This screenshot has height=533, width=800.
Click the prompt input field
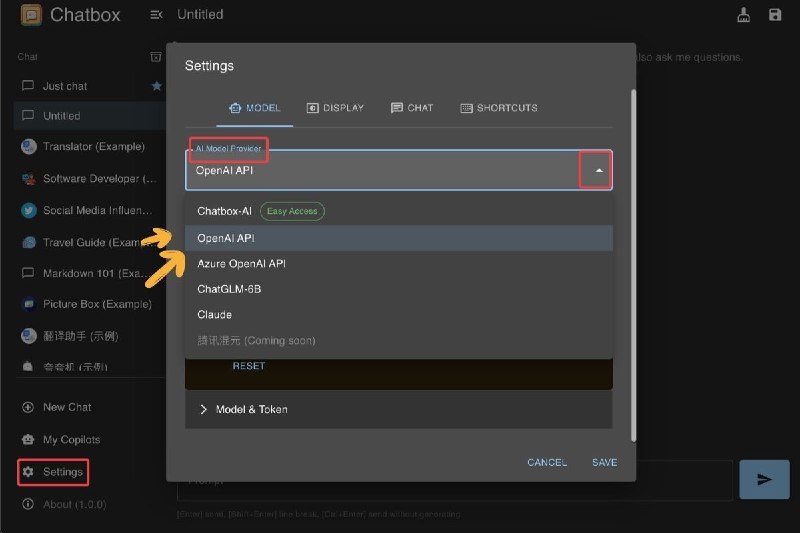(454, 481)
